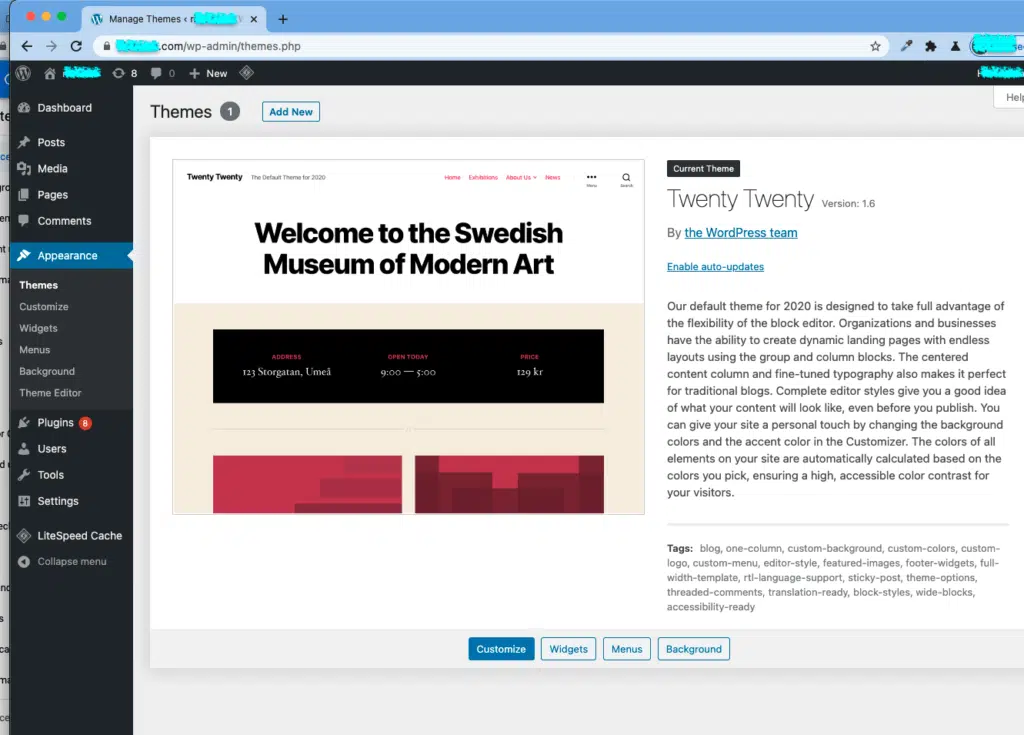Open the updates icon showing 8

coord(125,73)
